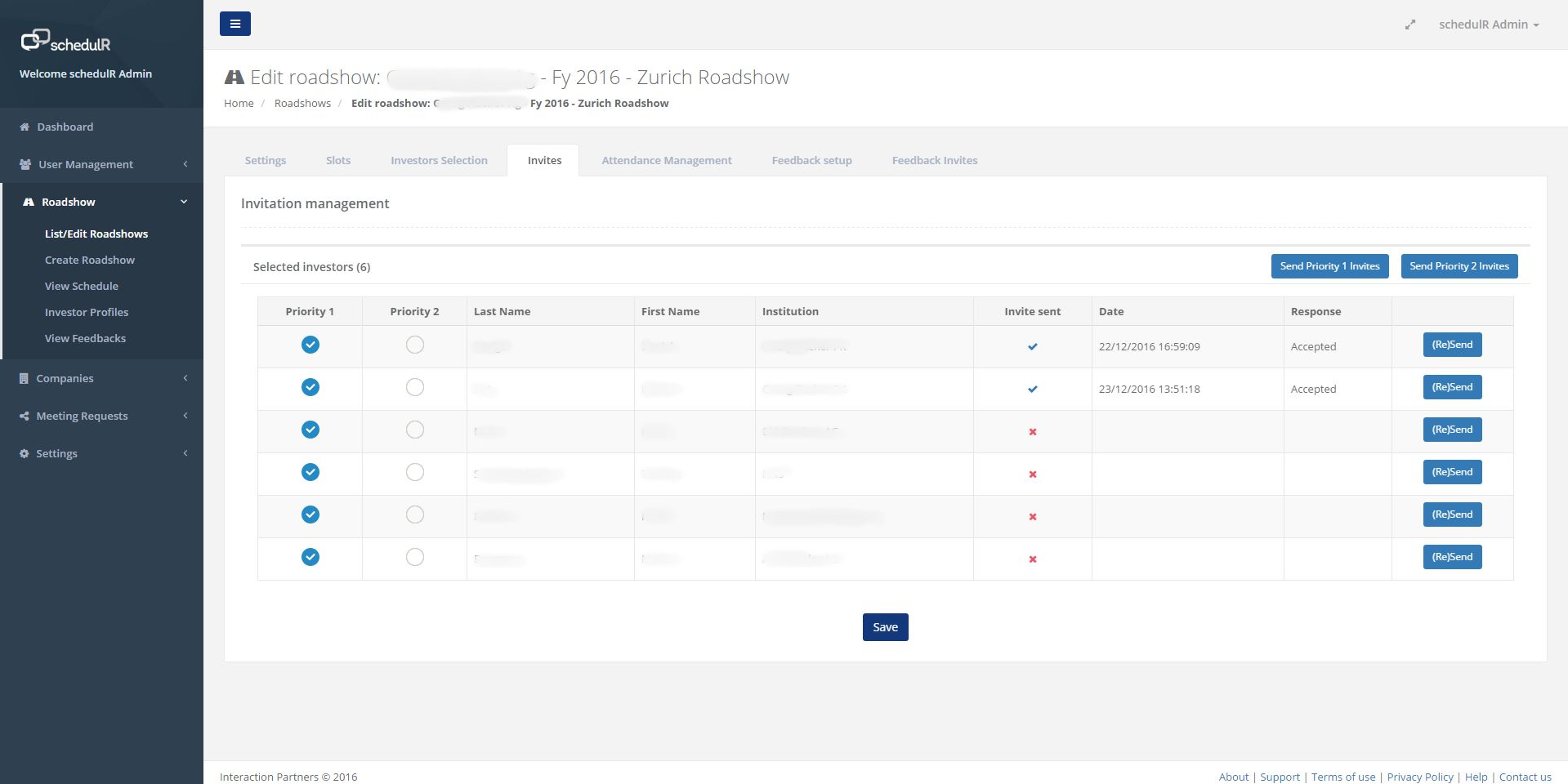The height and width of the screenshot is (784, 1568).
Task: Select Companies in the sidebar
Action: [x=64, y=378]
